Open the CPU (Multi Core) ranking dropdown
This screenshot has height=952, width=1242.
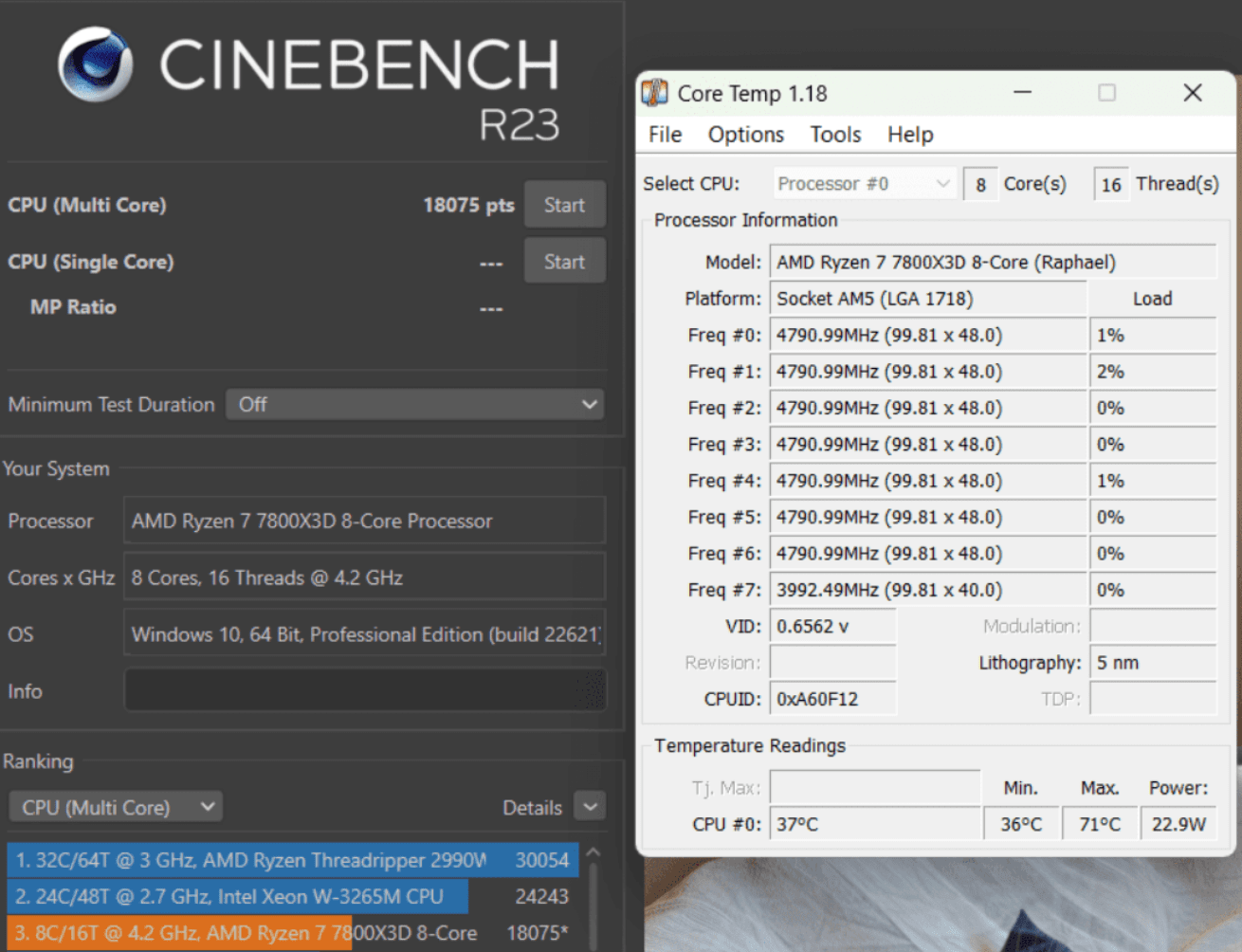(116, 807)
